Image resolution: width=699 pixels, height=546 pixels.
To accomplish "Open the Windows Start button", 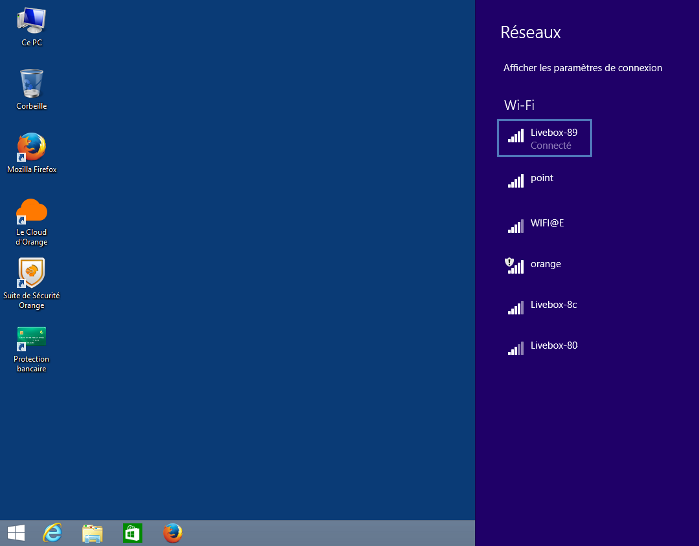I will pos(16,533).
